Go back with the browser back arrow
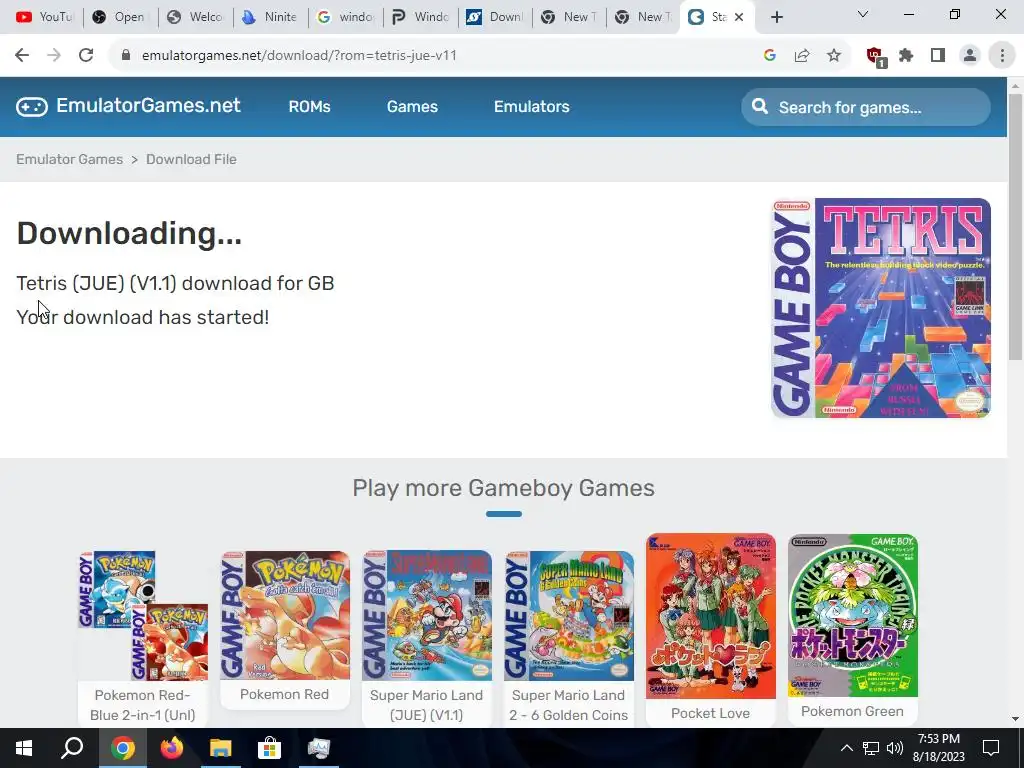The width and height of the screenshot is (1024, 768). click(22, 56)
